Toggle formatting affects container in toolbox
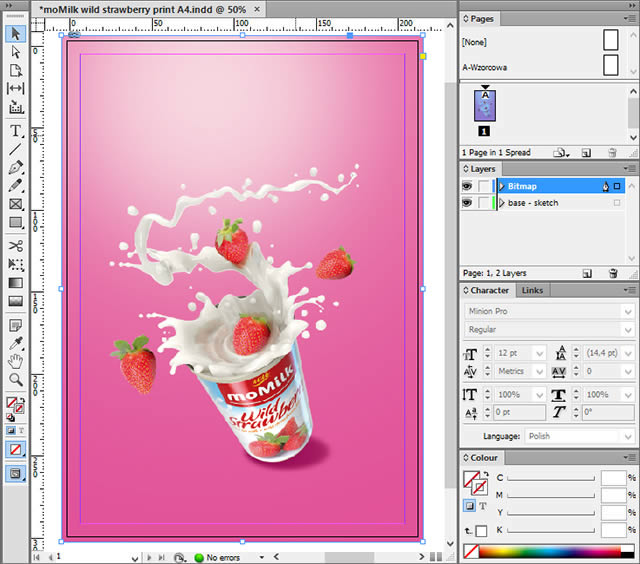640x564 pixels. click(x=11, y=430)
